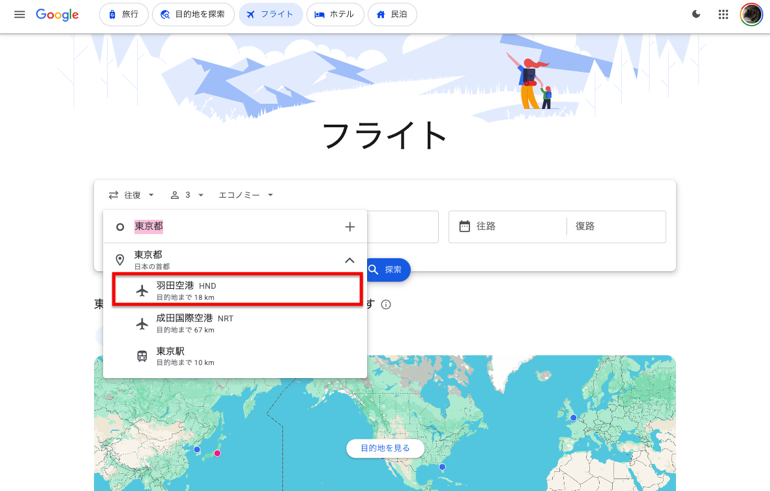This screenshot has width=770, height=491.
Task: Switch to the 民泊 tab
Action: click(x=392, y=14)
